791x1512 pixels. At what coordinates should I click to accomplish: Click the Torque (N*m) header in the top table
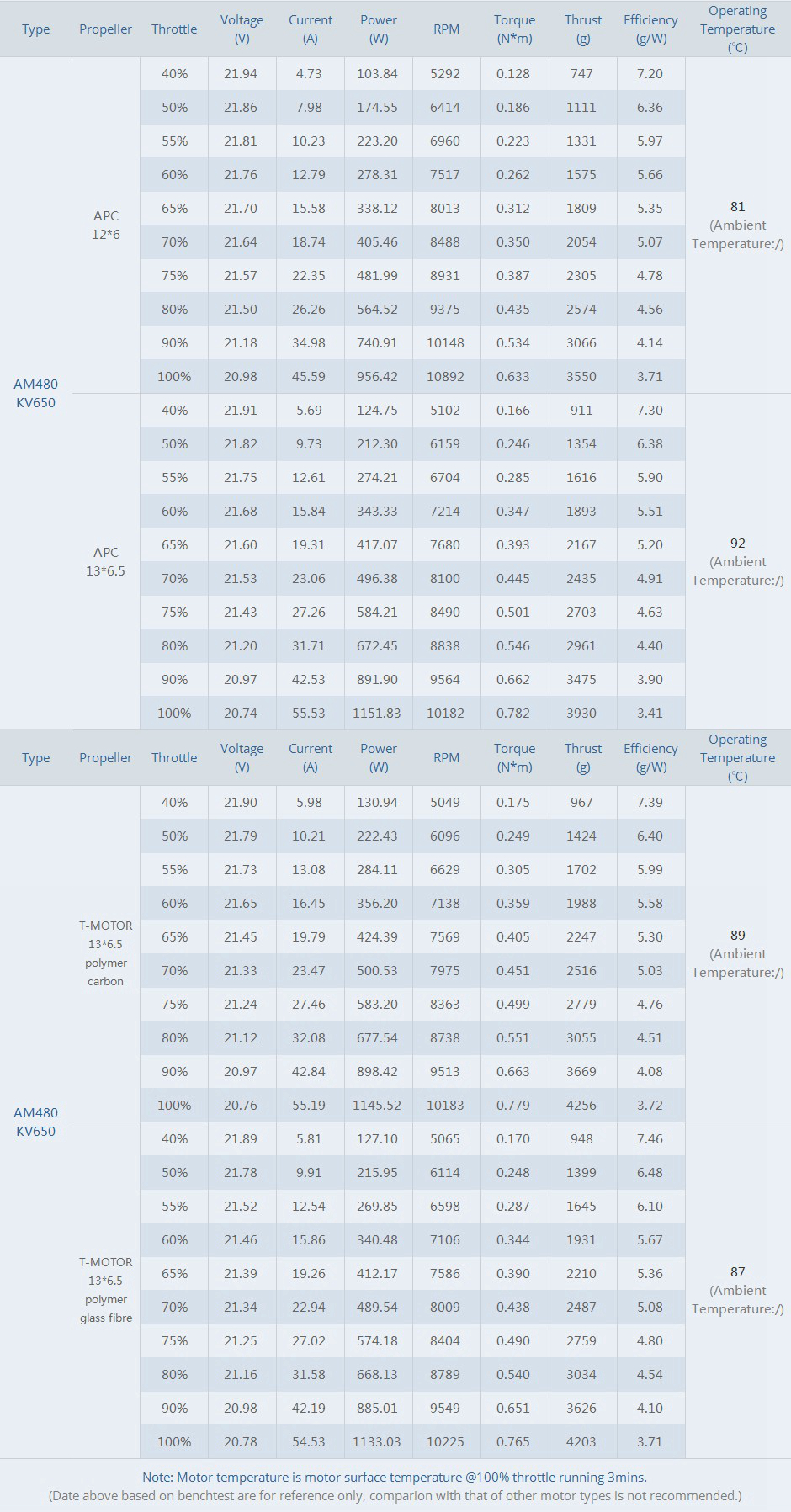click(514, 29)
